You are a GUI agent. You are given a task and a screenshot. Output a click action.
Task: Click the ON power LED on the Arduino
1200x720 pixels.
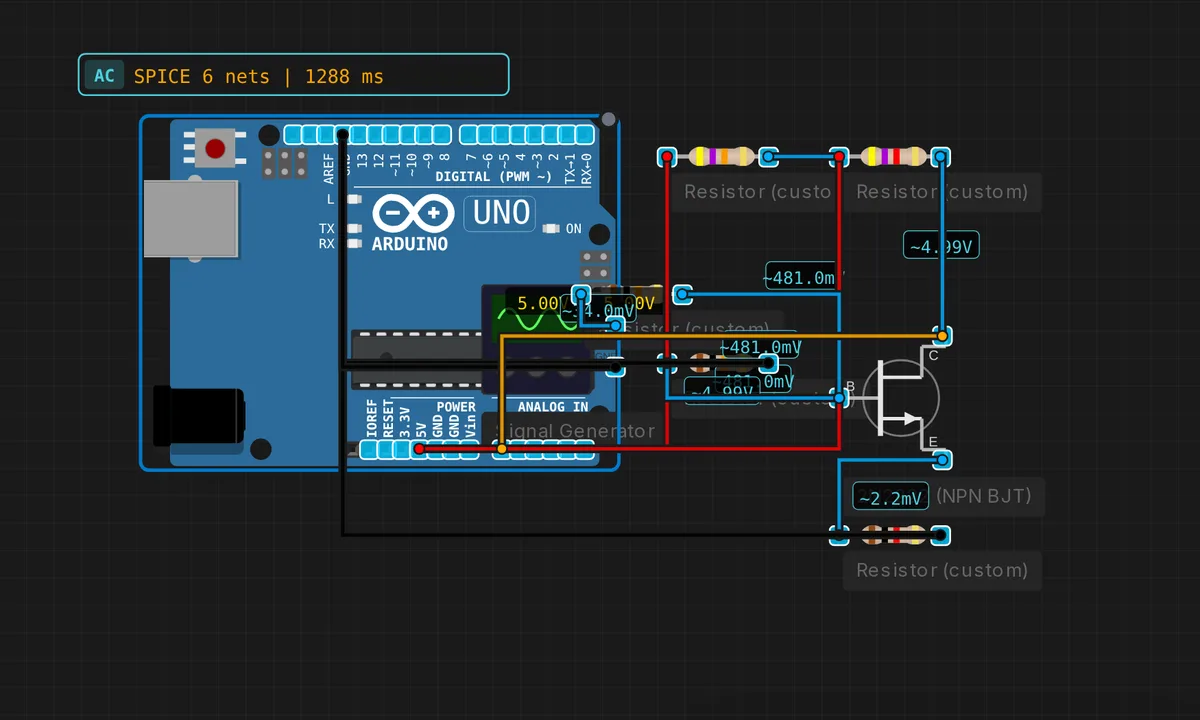[550, 229]
